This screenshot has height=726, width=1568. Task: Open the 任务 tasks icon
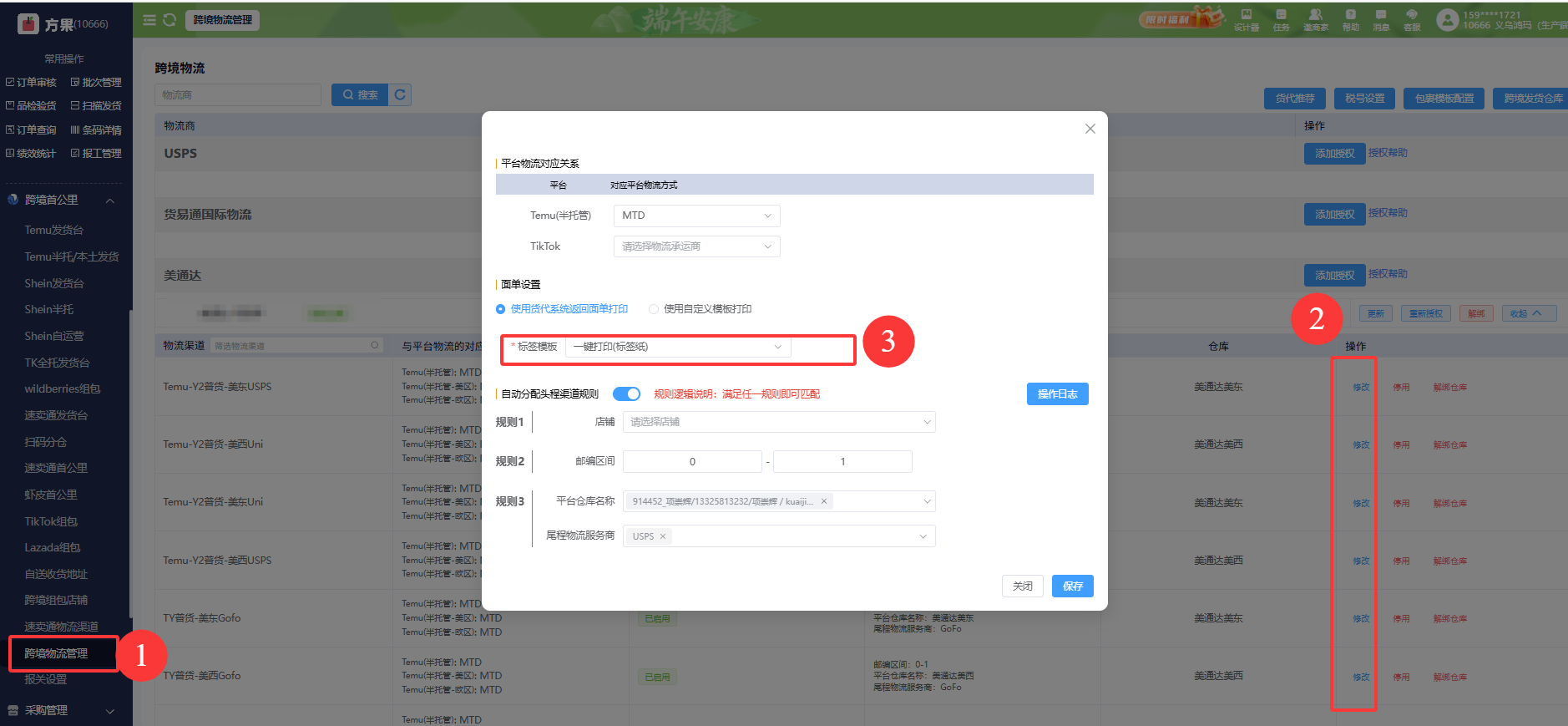1281,20
